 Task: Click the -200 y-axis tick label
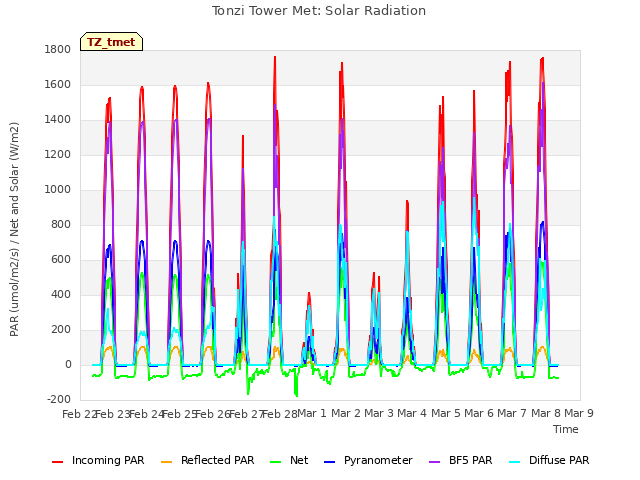click(x=59, y=400)
